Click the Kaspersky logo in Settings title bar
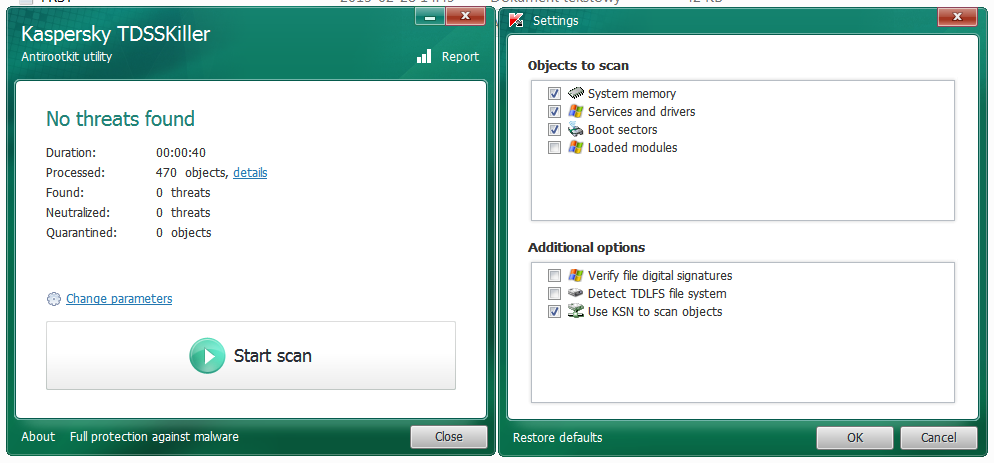 517,20
